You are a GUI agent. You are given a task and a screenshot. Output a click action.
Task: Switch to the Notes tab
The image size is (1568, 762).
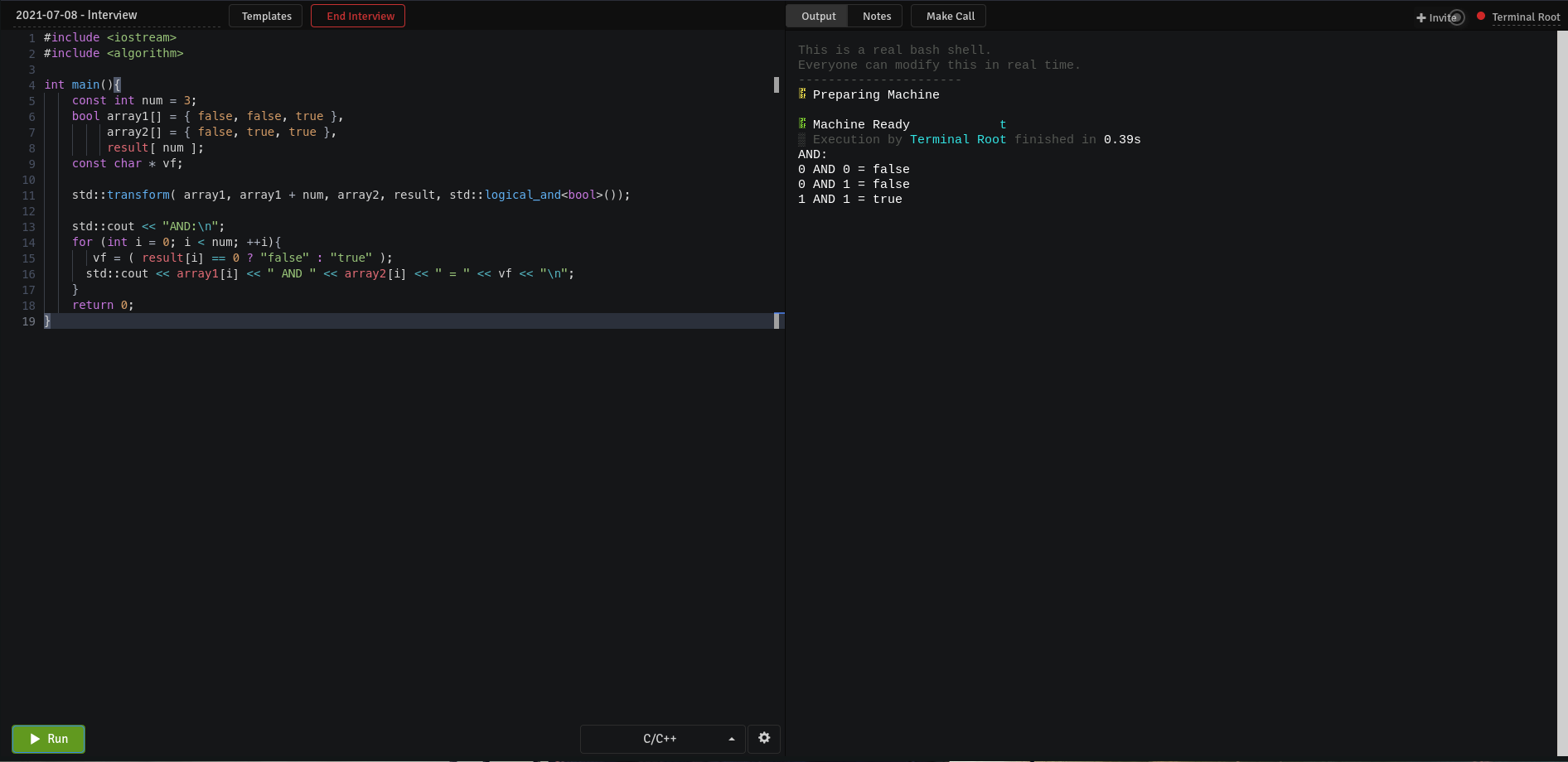pyautogui.click(x=876, y=16)
